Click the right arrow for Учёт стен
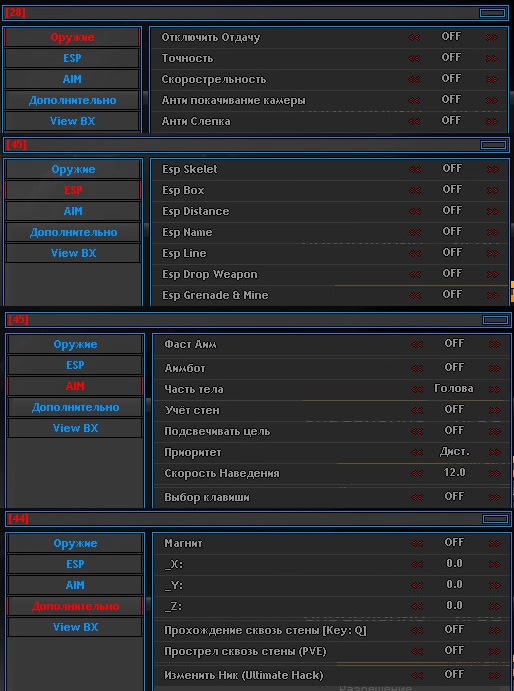Screen dimensions: 514x691 click(x=494, y=410)
